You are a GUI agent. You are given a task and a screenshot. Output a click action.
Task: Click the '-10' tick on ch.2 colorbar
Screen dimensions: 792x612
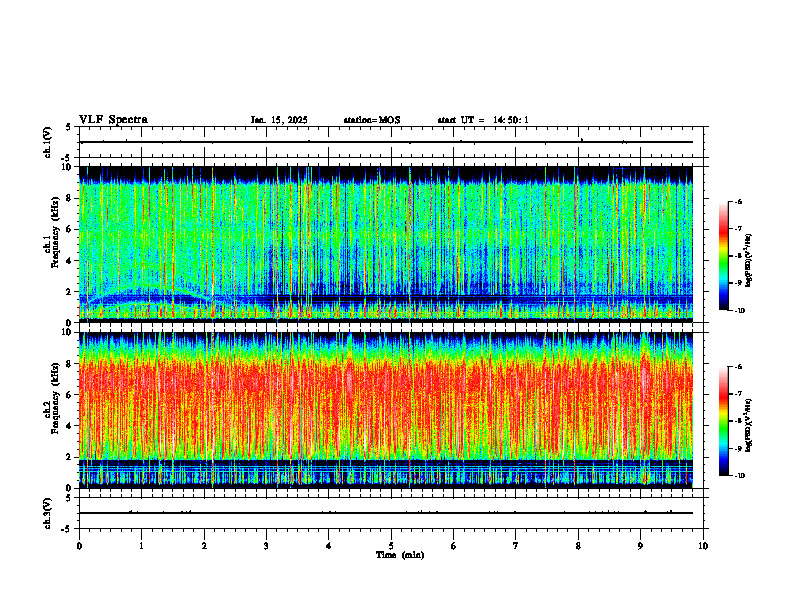pos(739,476)
